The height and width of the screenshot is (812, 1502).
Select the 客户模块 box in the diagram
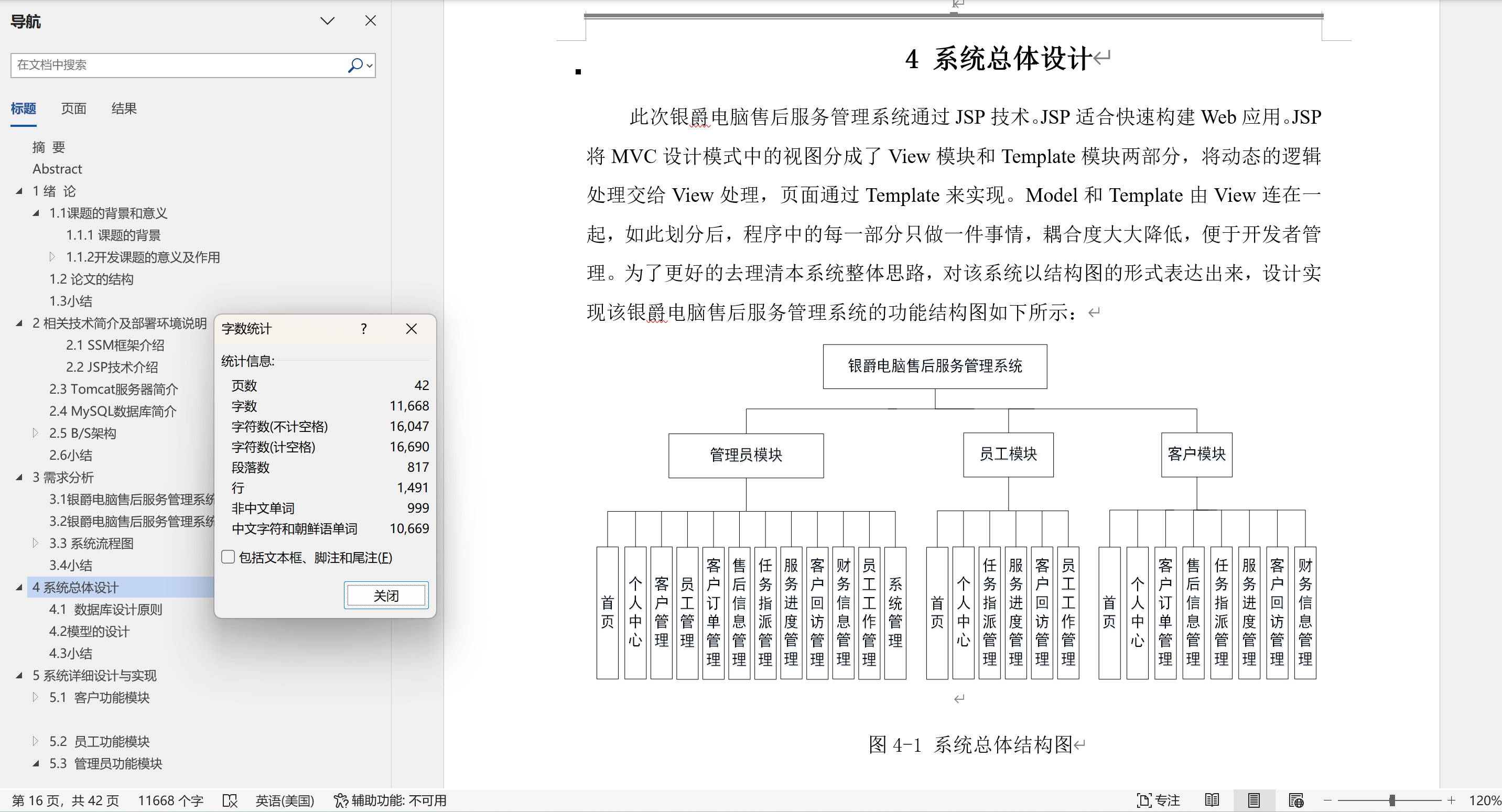coord(1196,454)
